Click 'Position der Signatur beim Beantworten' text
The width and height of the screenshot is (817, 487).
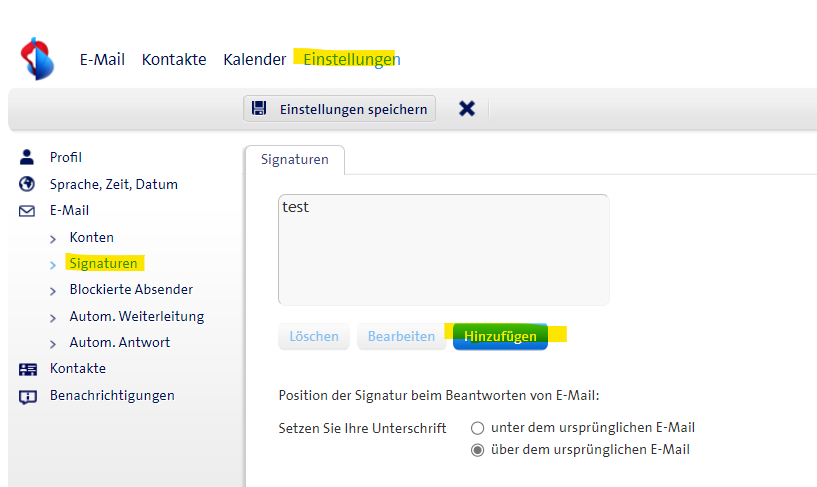click(439, 395)
